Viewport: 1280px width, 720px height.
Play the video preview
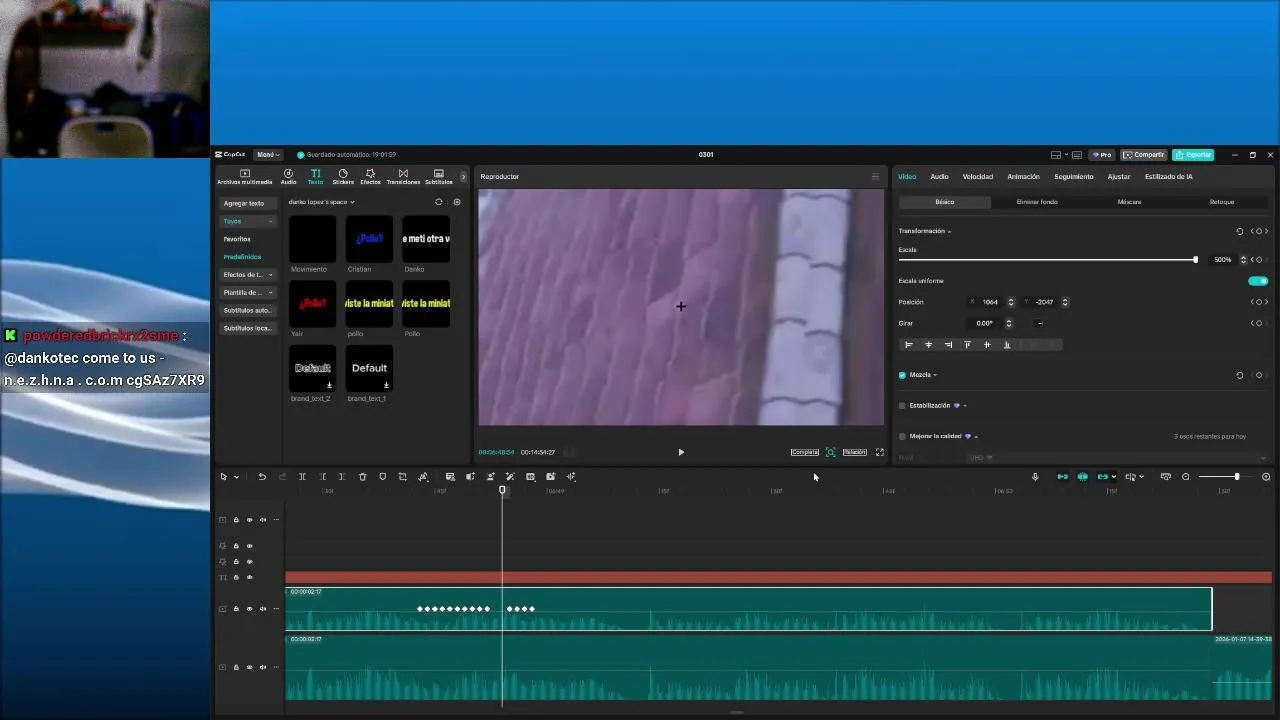click(x=681, y=452)
